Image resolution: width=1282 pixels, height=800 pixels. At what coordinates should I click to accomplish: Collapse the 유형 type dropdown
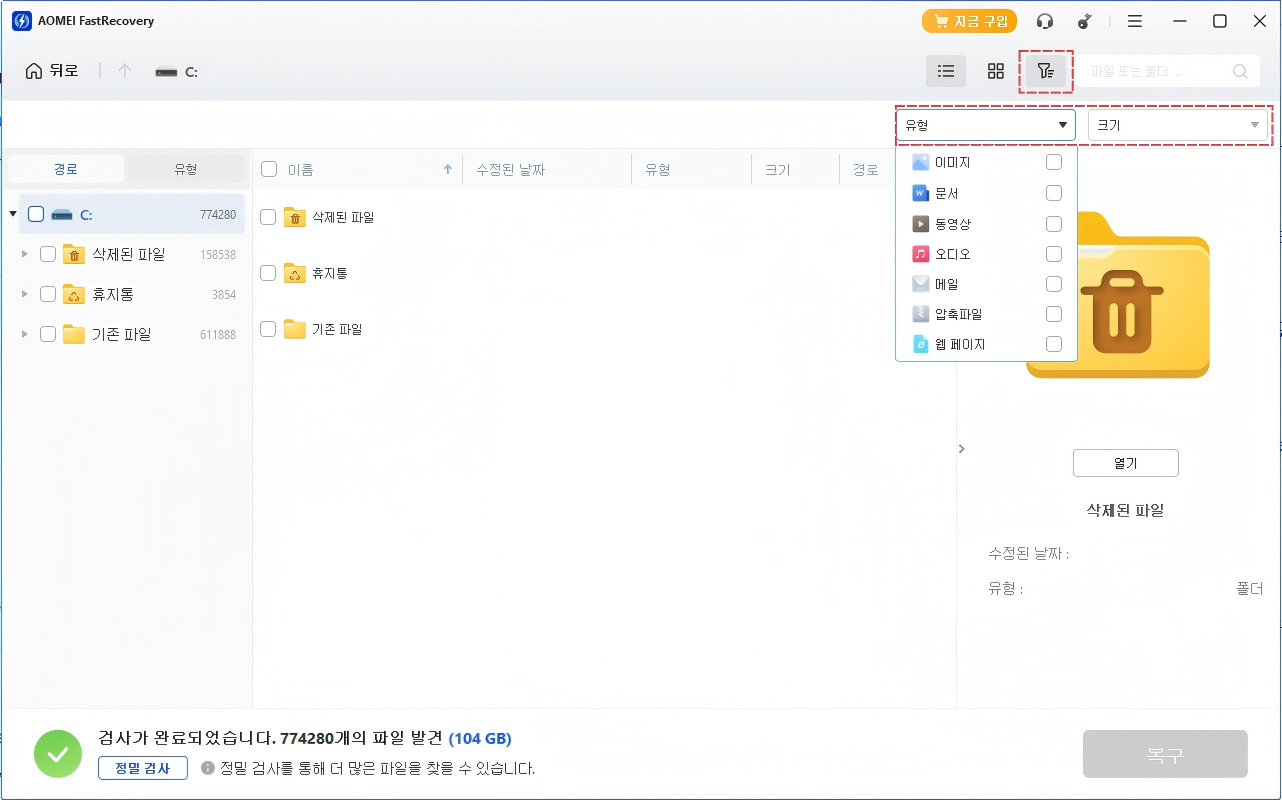pyautogui.click(x=985, y=125)
